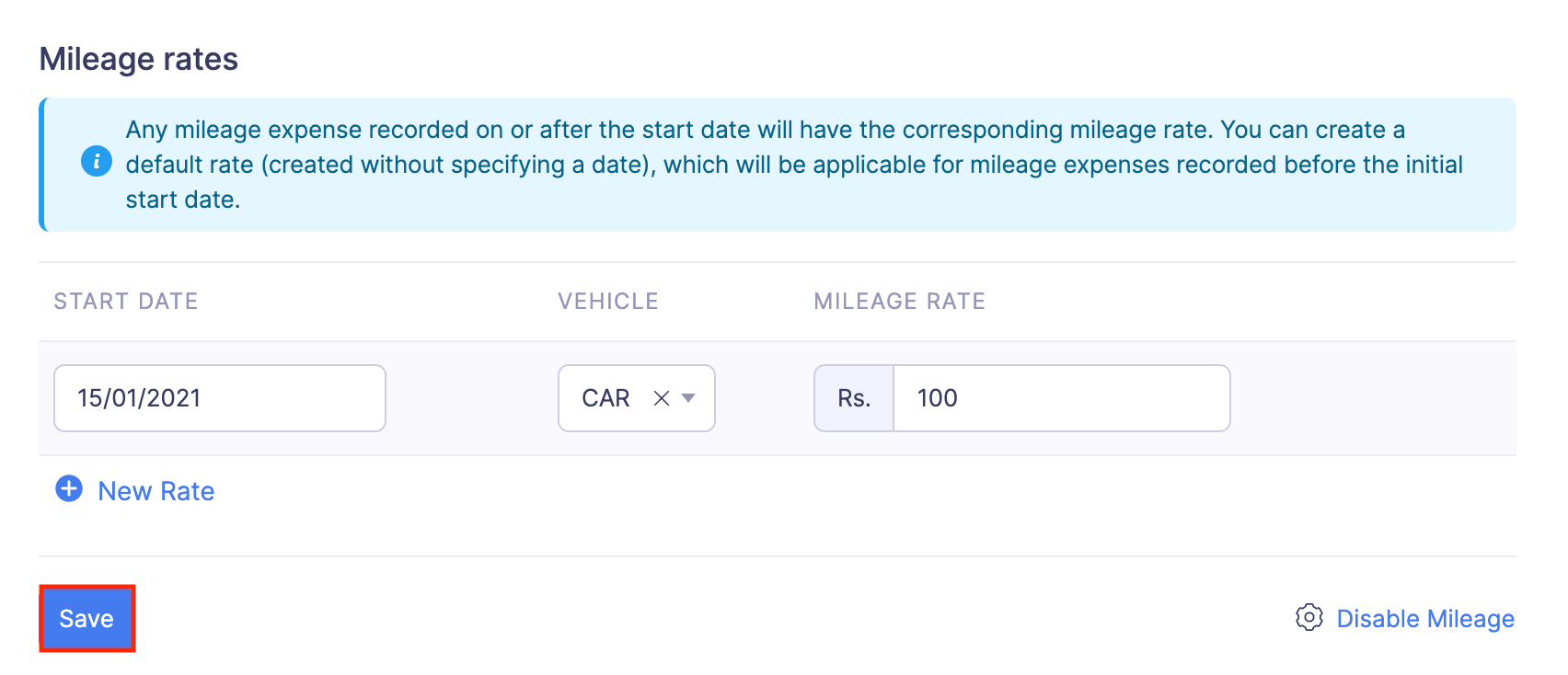The width and height of the screenshot is (1568, 675).
Task: Click the plus icon next to New Rate
Action: 67,489
